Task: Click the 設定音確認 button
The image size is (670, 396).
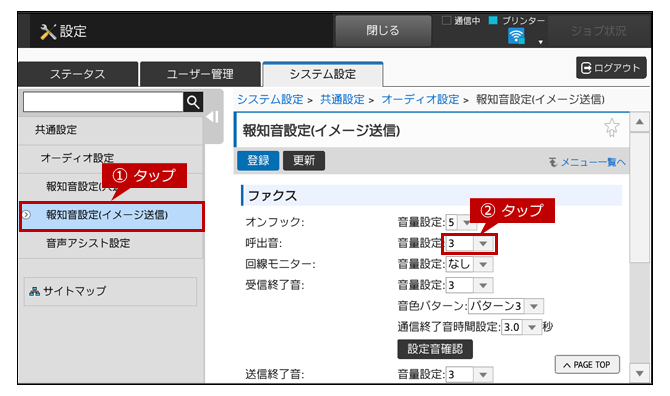Action: point(435,349)
